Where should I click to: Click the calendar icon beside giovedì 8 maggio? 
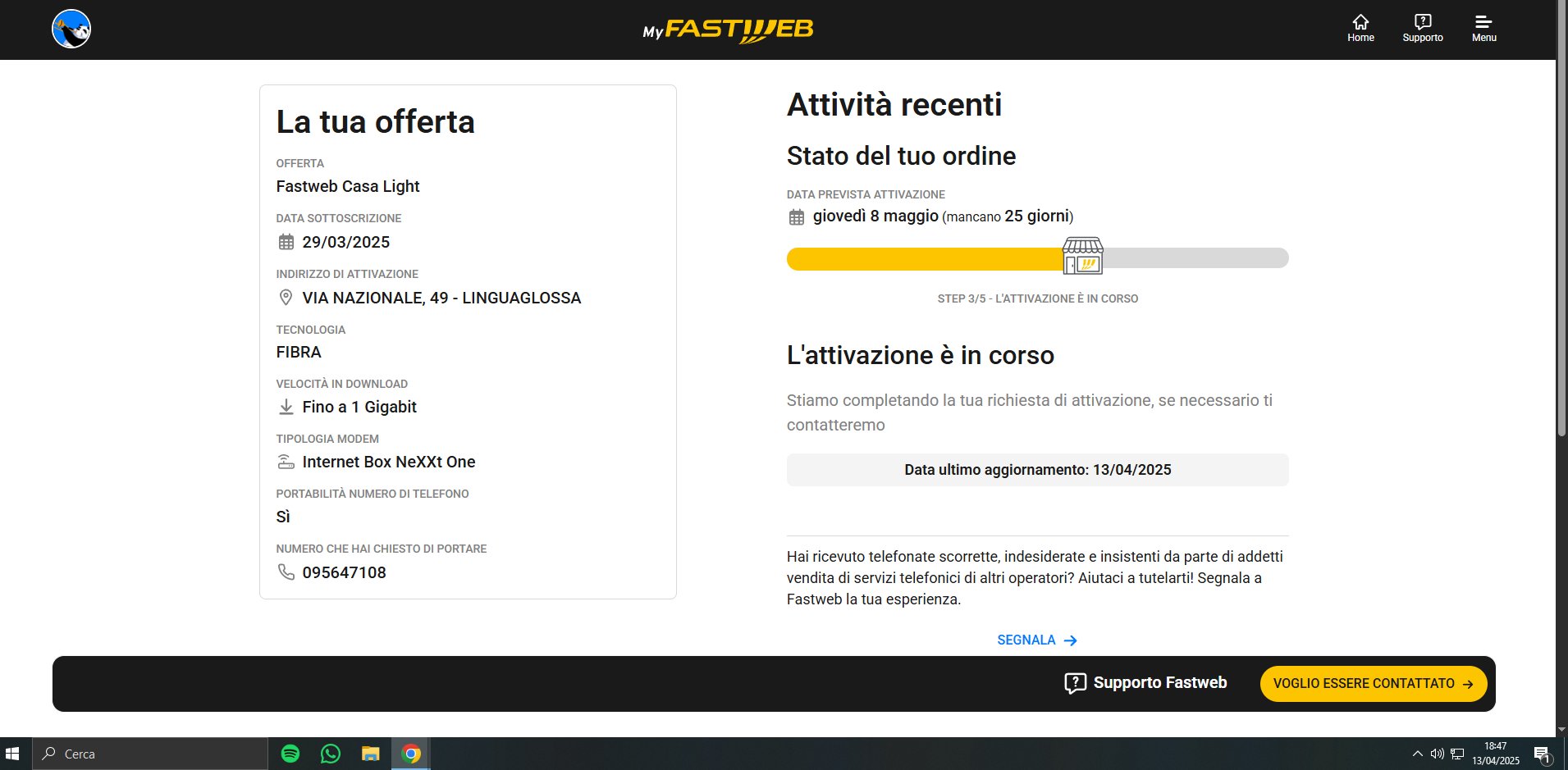[797, 217]
